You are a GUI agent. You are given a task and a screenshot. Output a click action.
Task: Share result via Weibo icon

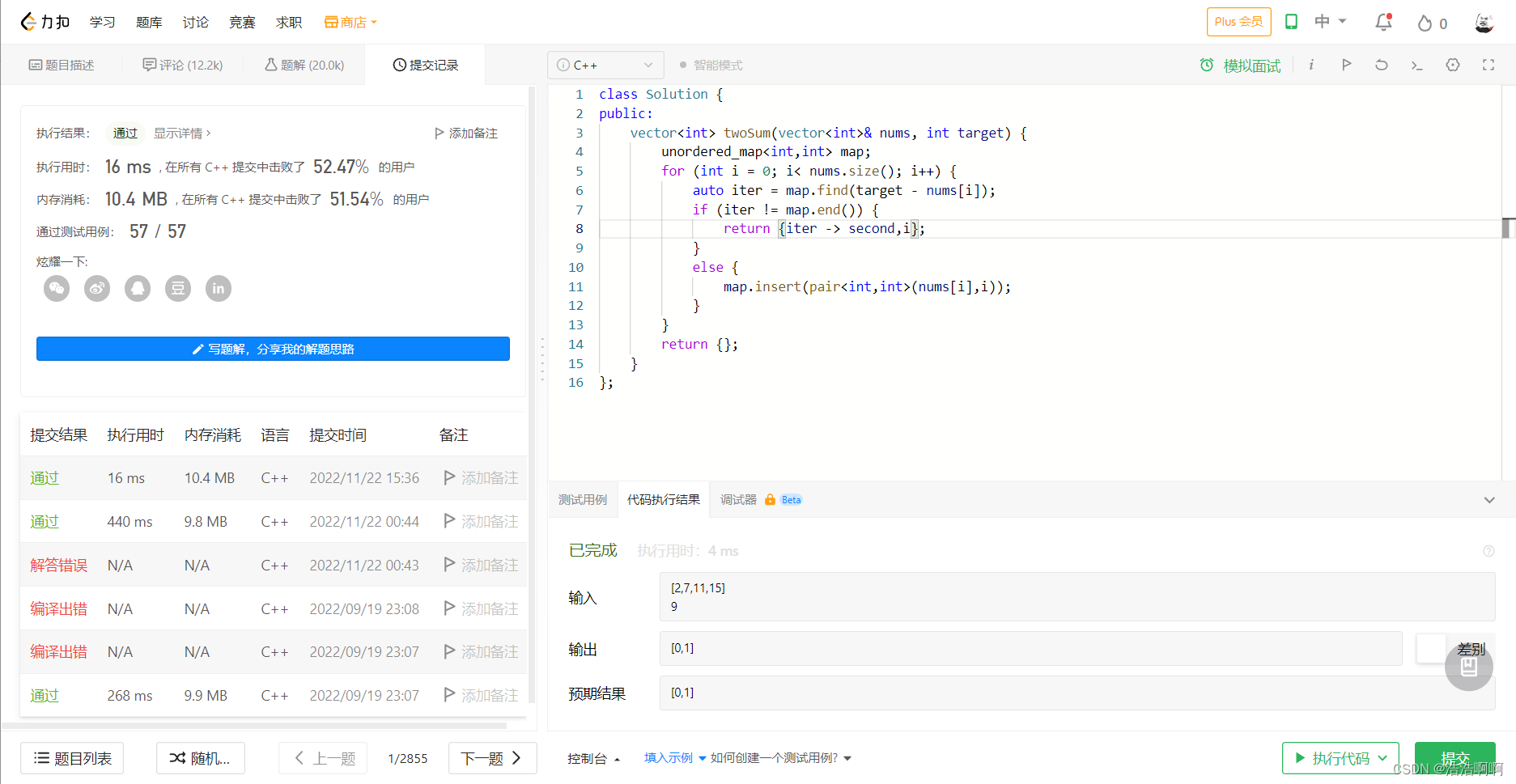click(97, 288)
